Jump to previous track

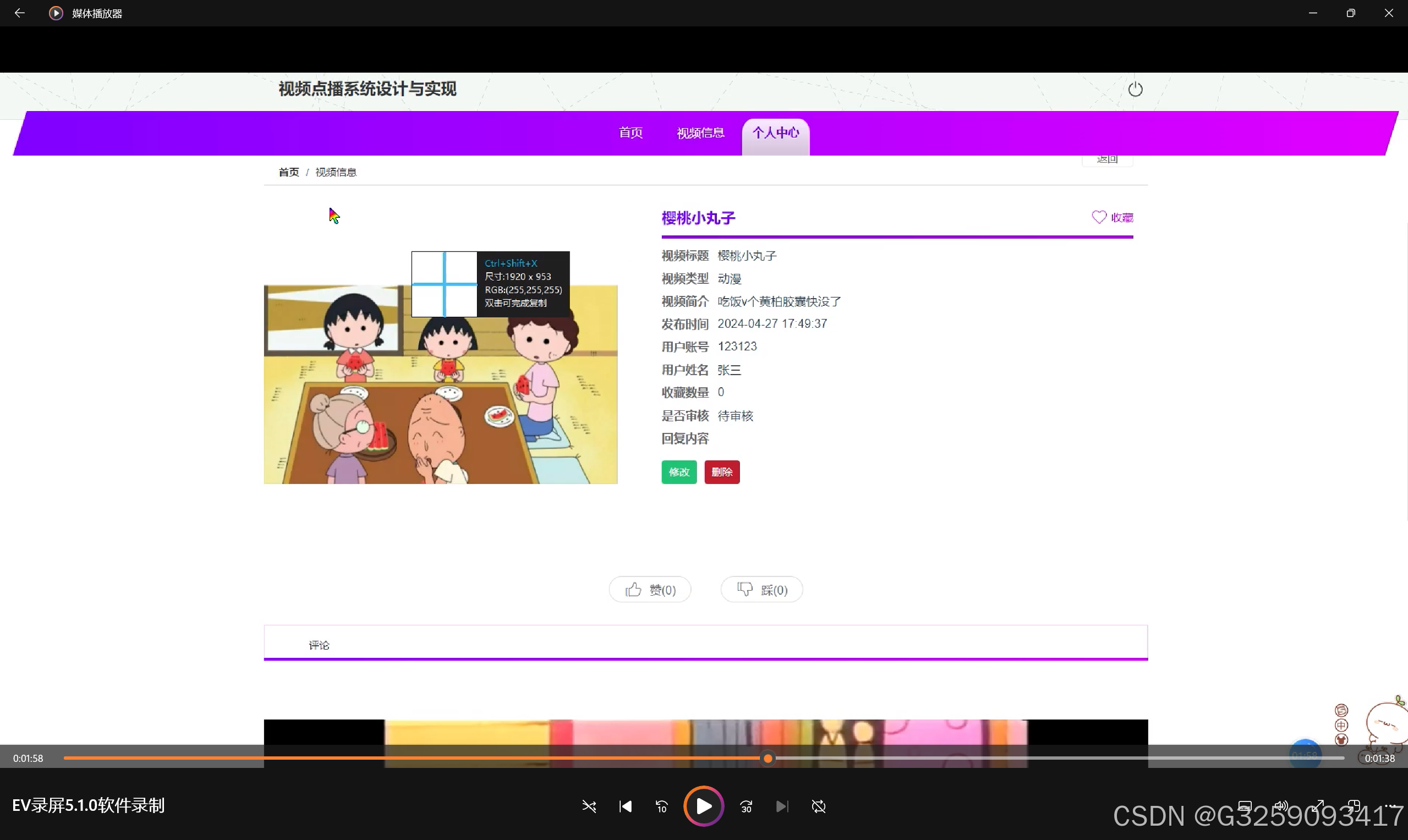click(x=625, y=806)
